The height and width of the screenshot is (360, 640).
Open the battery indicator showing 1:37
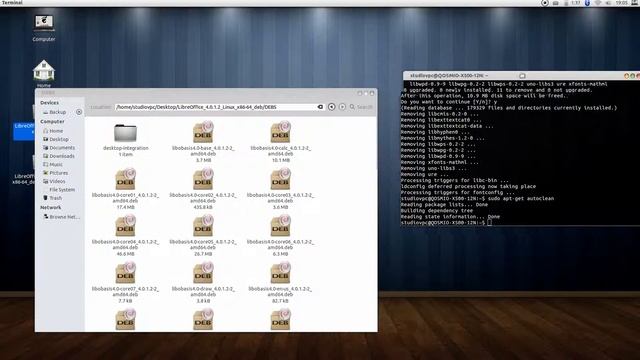(572, 3)
